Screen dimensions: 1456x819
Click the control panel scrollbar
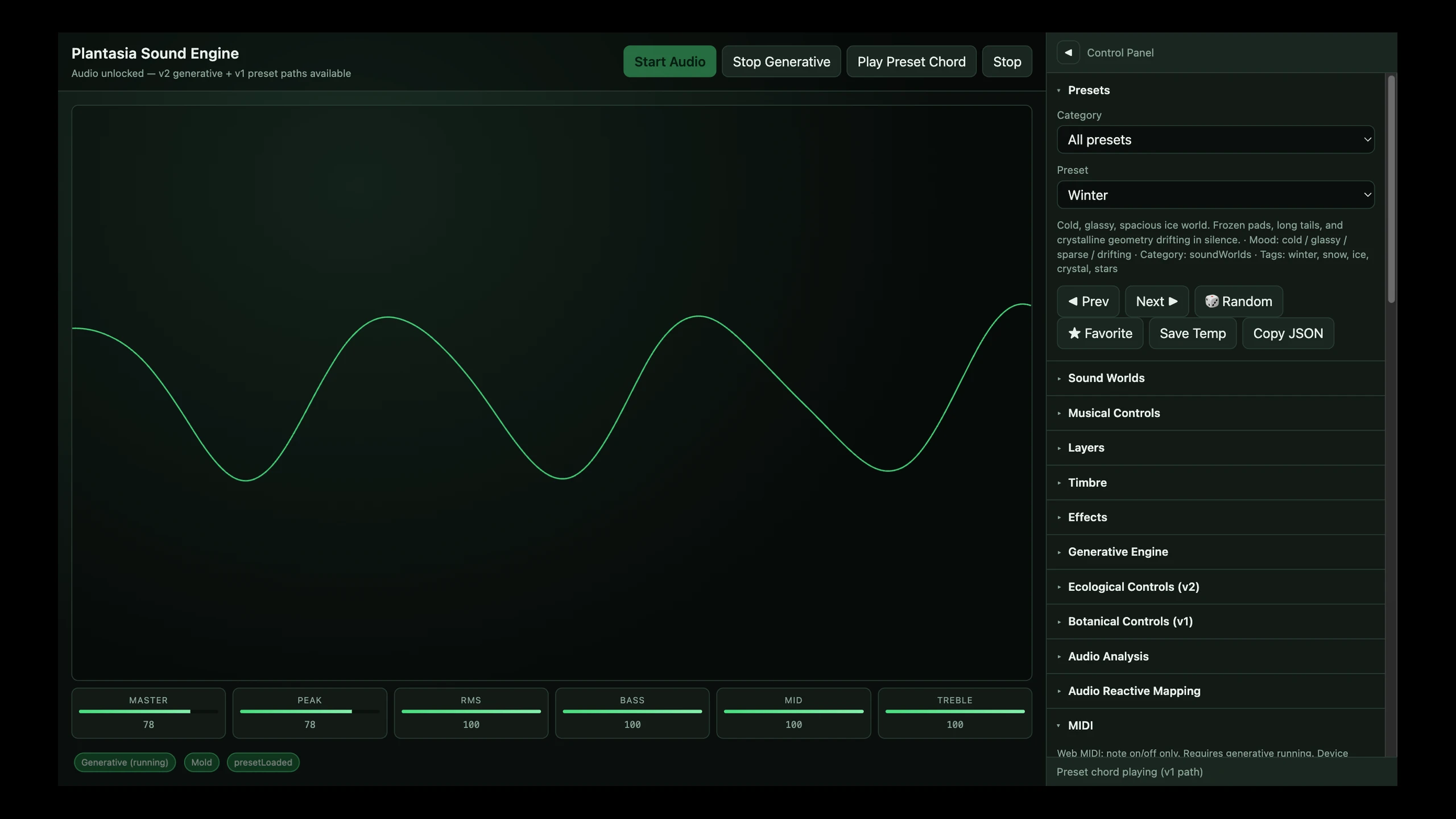tap(1391, 189)
